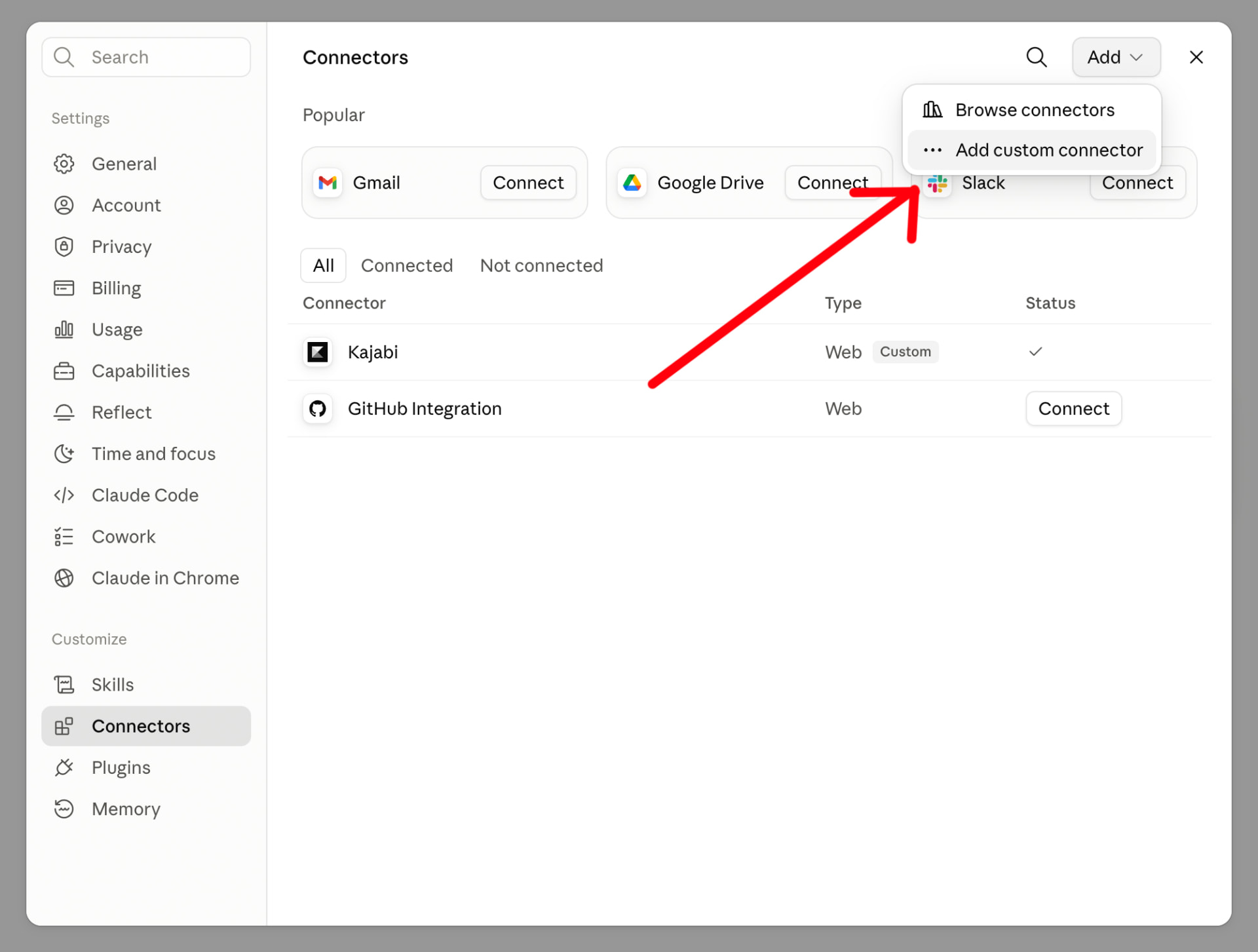The width and height of the screenshot is (1258, 952).
Task: Open Claude Code settings
Action: (146, 495)
